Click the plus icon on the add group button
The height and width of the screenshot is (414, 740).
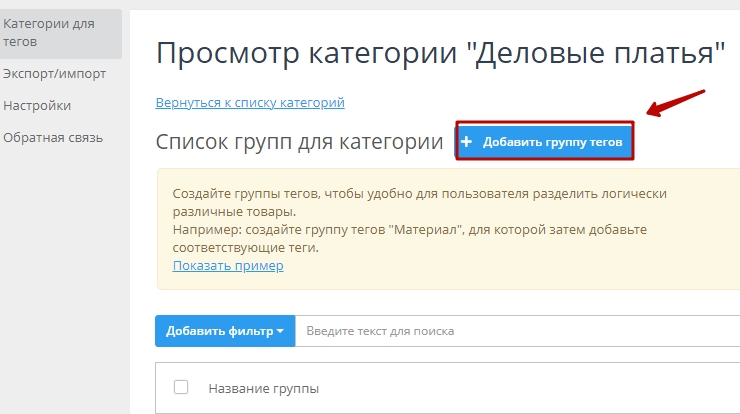point(467,142)
